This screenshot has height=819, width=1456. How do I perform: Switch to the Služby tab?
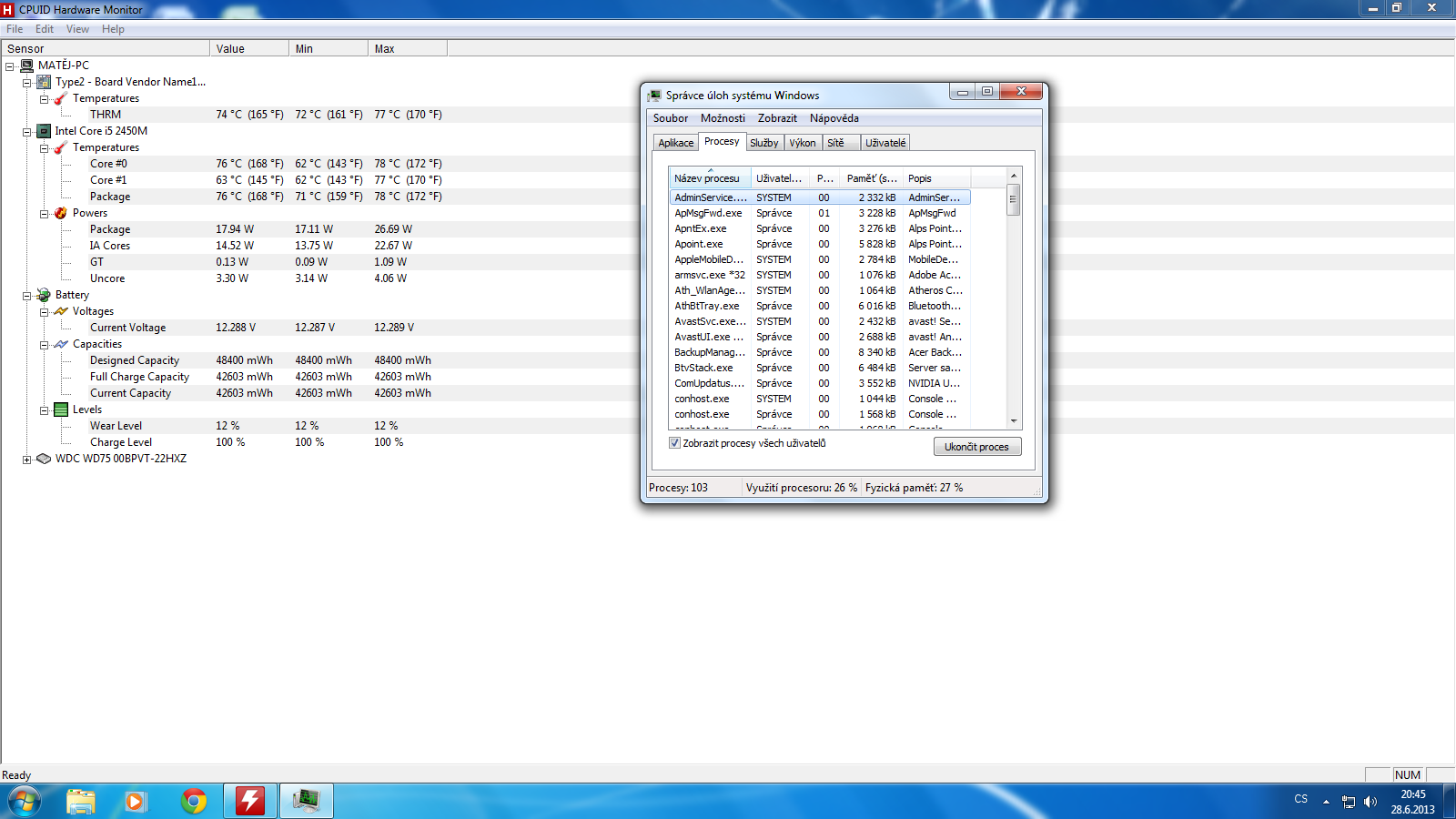pyautogui.click(x=764, y=143)
